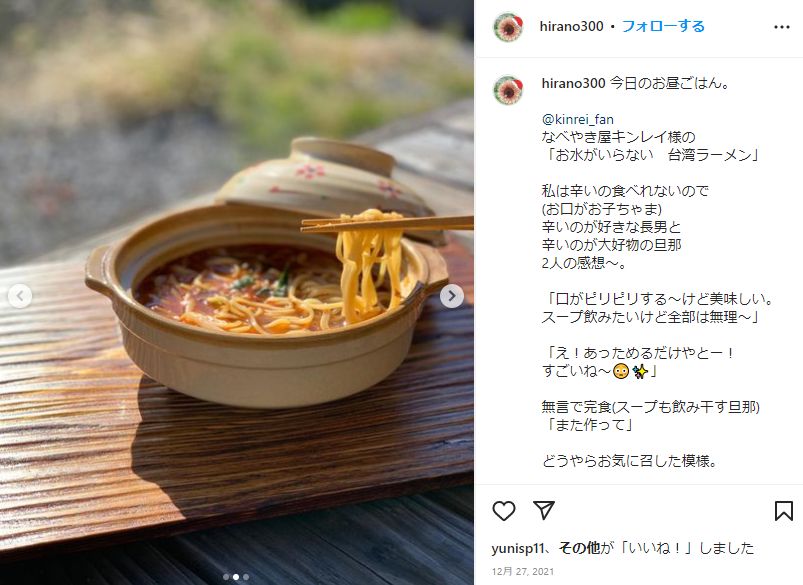Open the @kinrei_fan mention link
The width and height of the screenshot is (803, 585).
pyautogui.click(x=578, y=119)
